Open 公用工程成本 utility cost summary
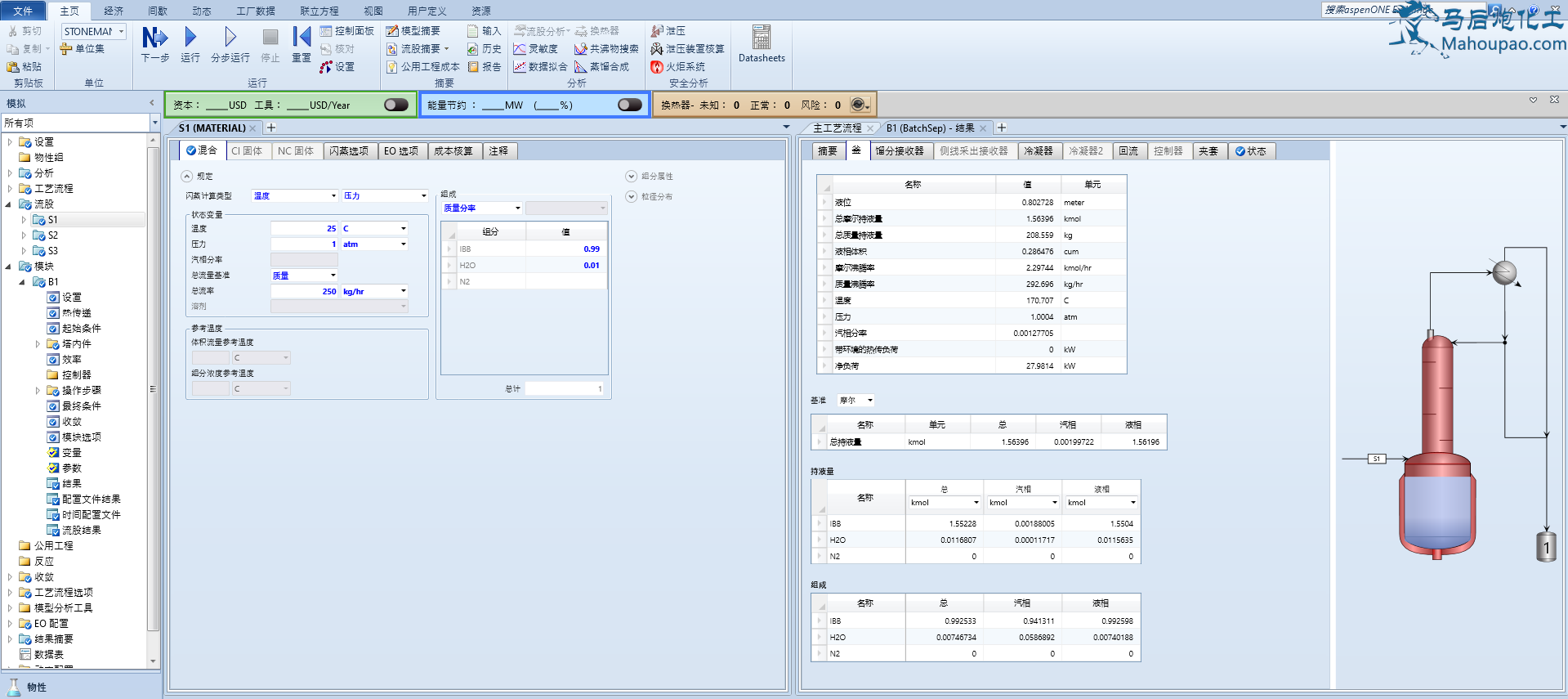The width and height of the screenshot is (1568, 699). [422, 67]
